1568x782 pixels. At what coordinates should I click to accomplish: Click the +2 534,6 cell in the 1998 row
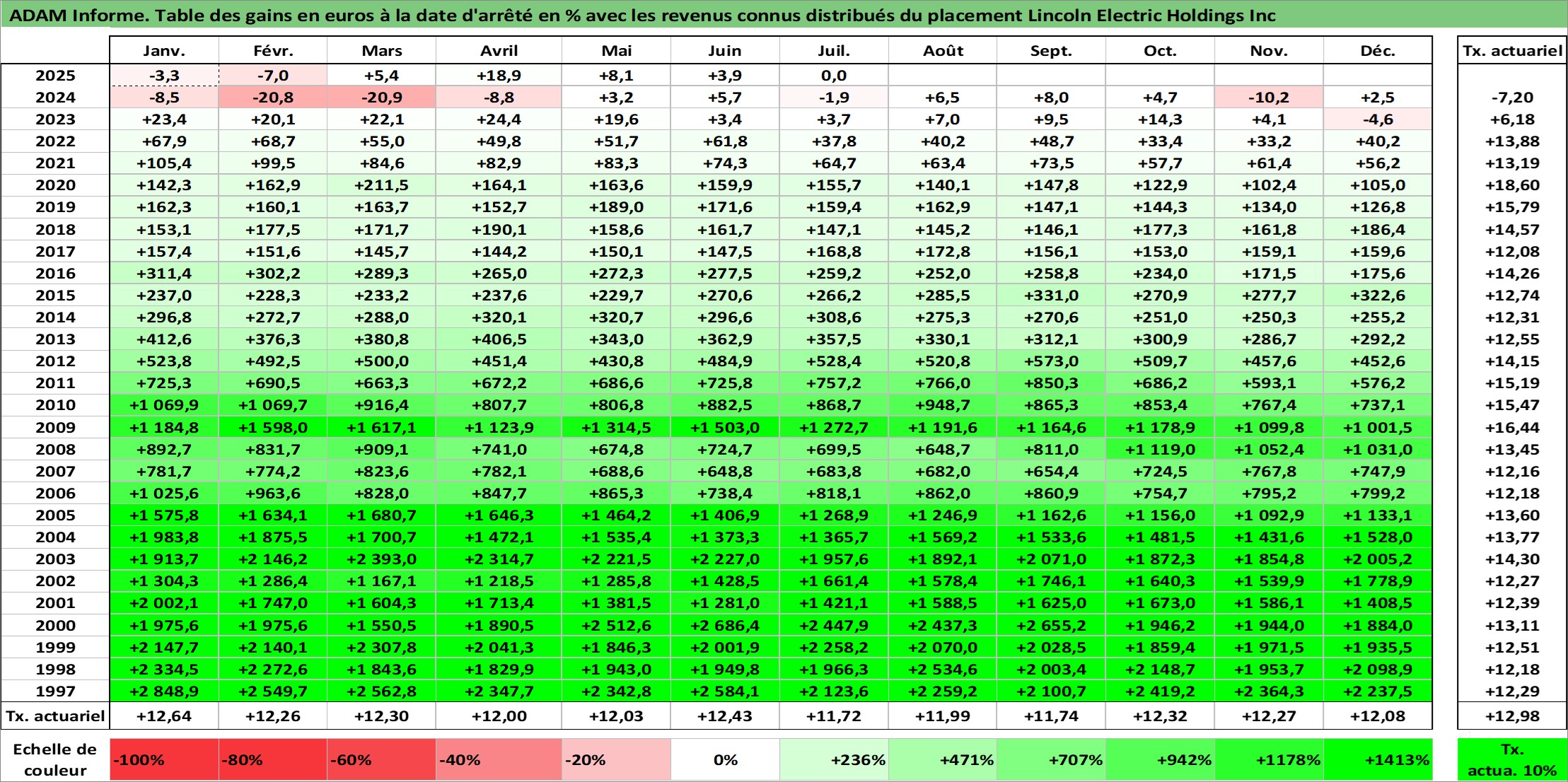(943, 670)
